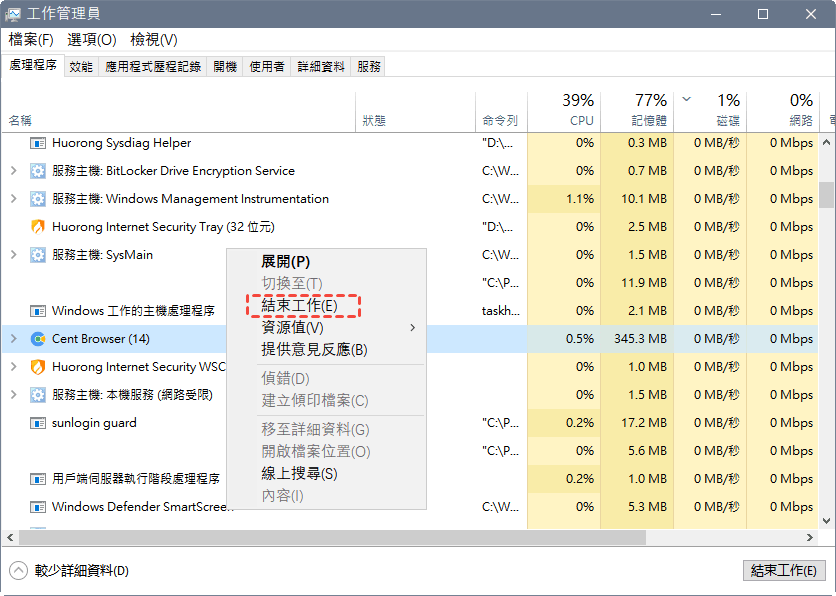
Task: Click the vertical scrollbar down arrow
Action: coord(826,521)
